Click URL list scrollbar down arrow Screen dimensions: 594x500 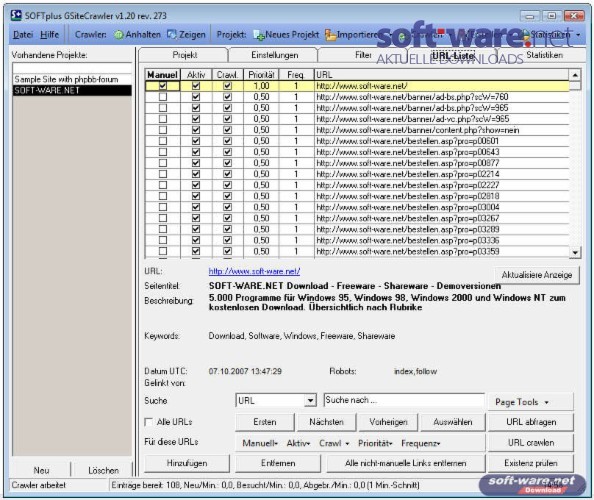(x=575, y=252)
